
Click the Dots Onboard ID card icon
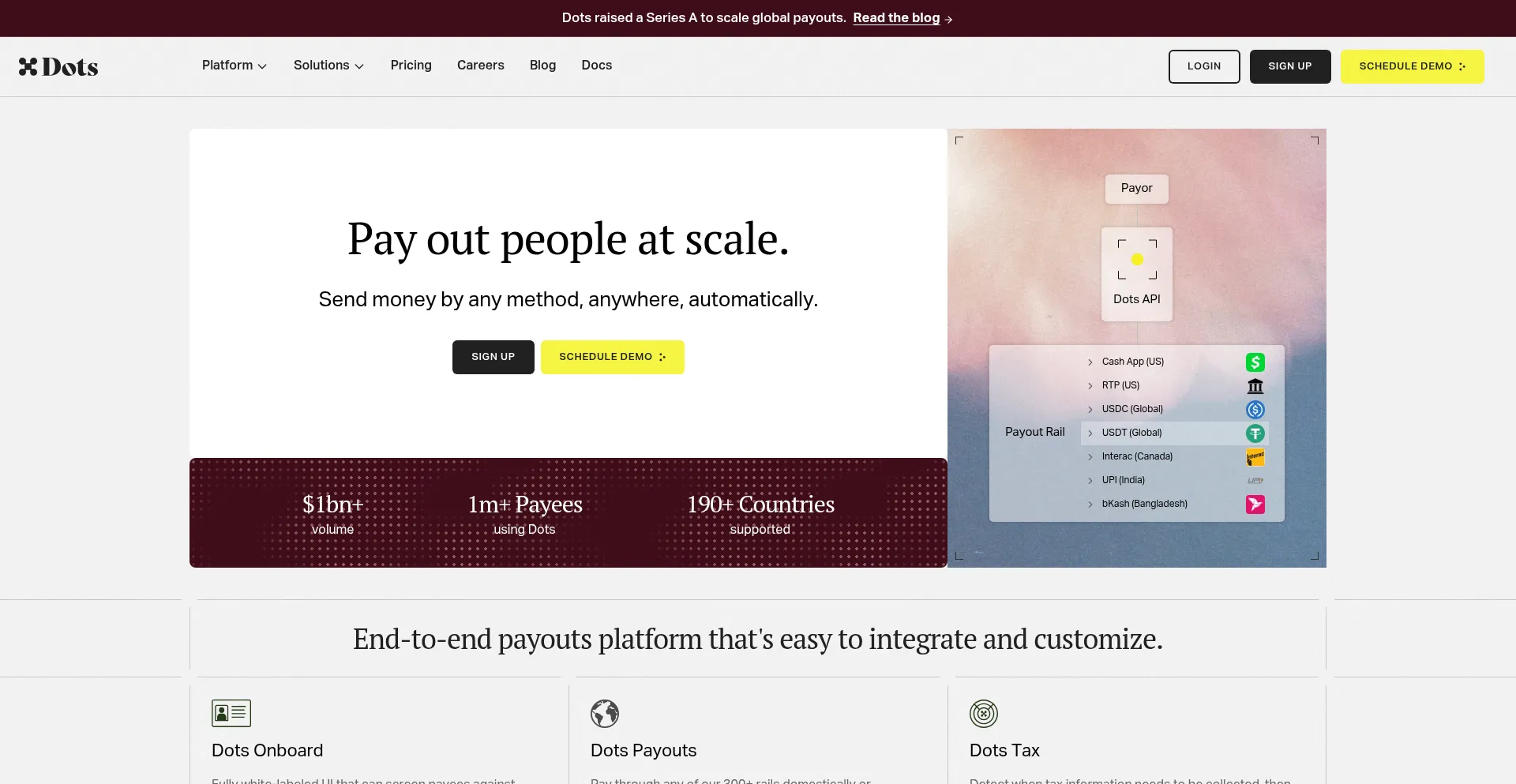tap(231, 714)
